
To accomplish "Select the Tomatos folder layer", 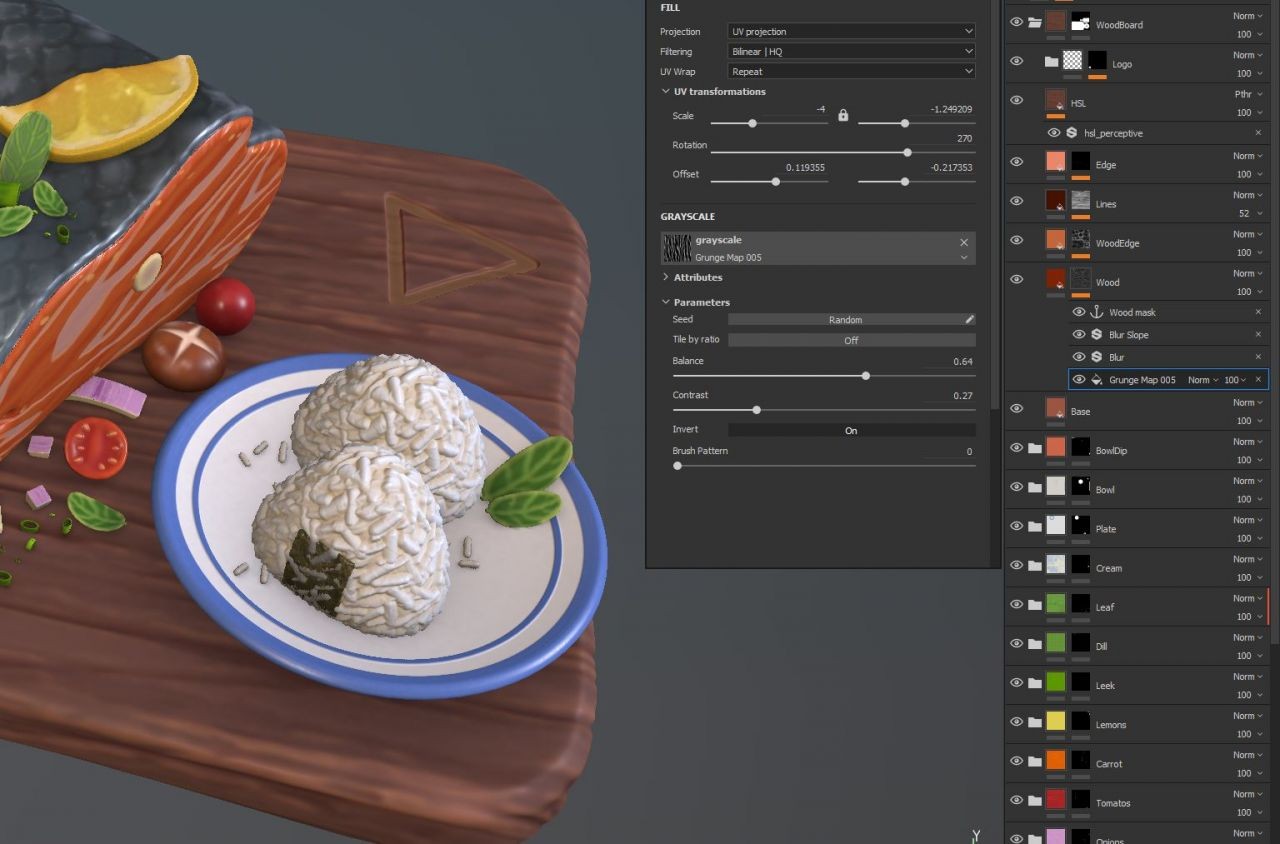I will 1113,803.
